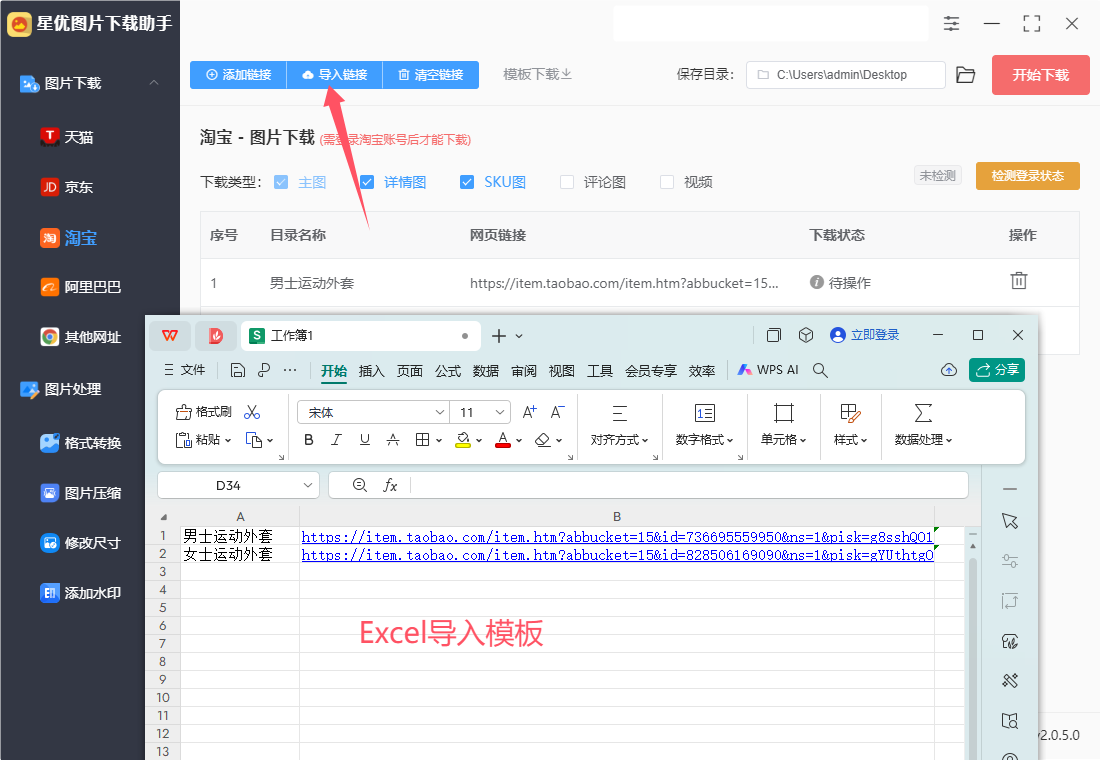The width and height of the screenshot is (1100, 760).
Task: Open the 京东 sidebar item
Action: pos(67,187)
